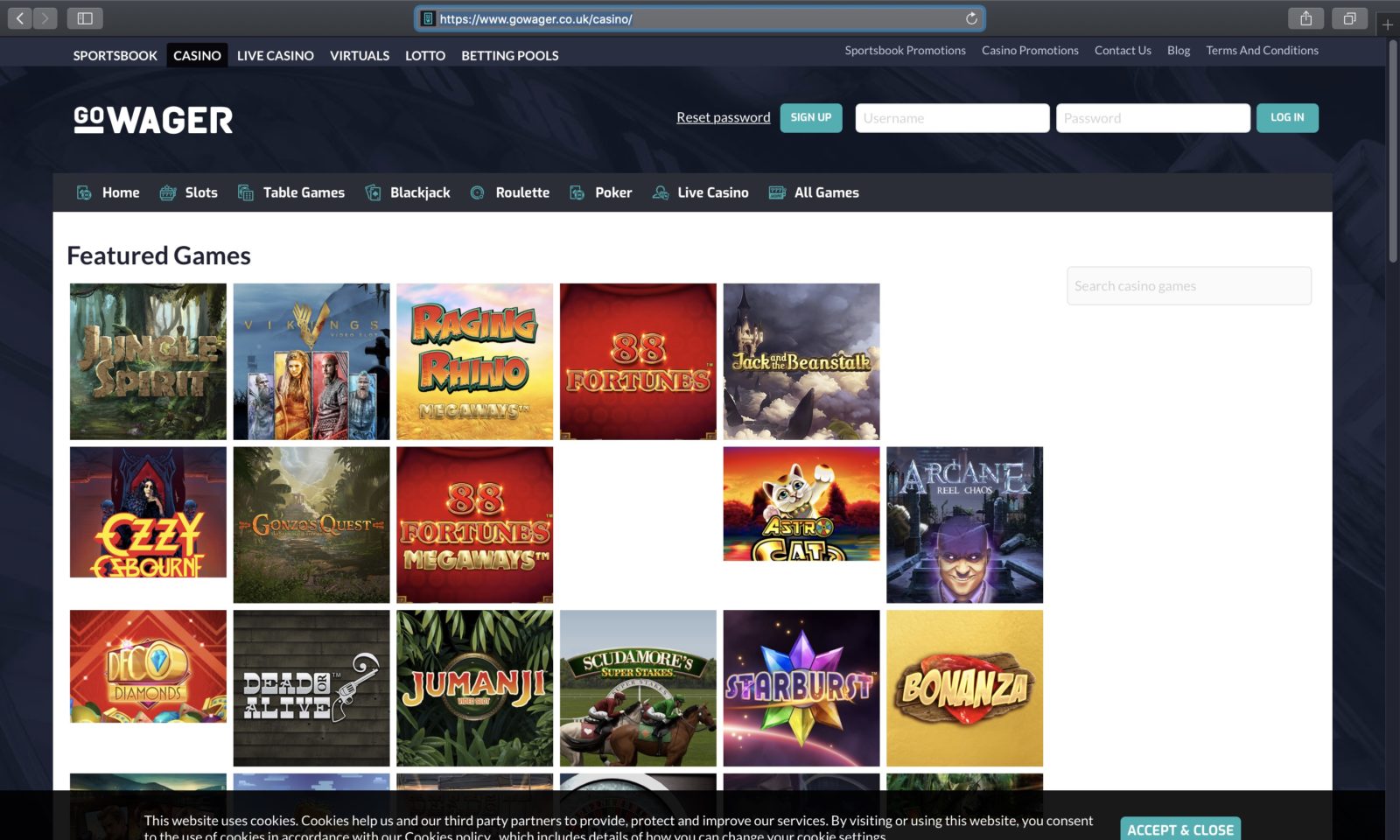Click the Username input field

pyautogui.click(x=951, y=117)
